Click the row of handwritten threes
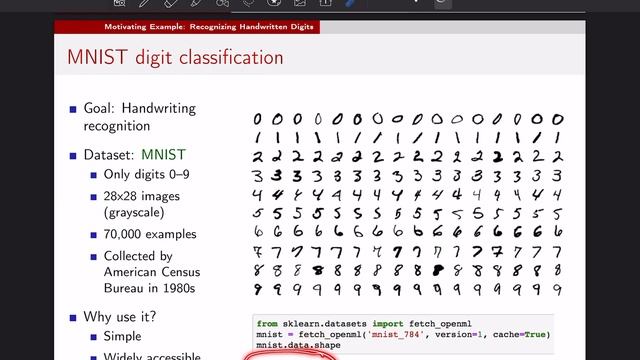Screen dimensions: 640x360 [408, 176]
